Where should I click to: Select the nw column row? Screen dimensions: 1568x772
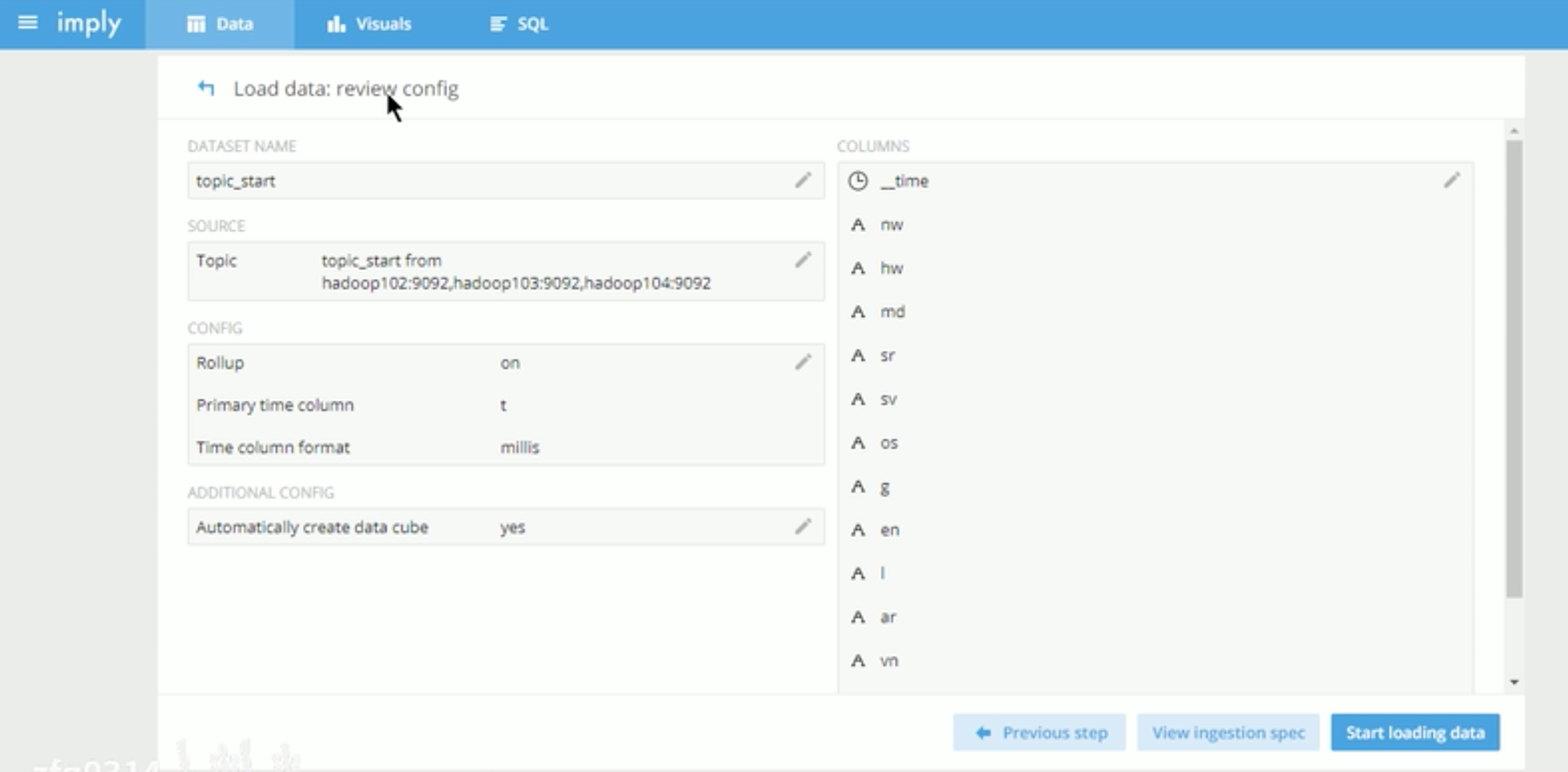[891, 225]
